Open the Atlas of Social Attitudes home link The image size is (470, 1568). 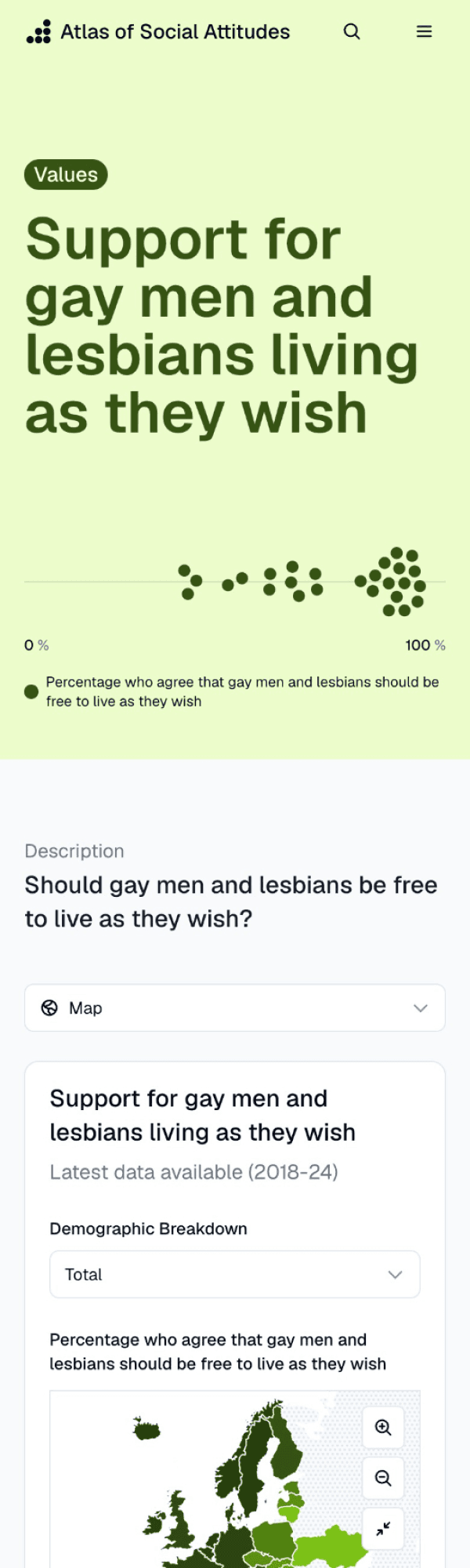coord(175,31)
